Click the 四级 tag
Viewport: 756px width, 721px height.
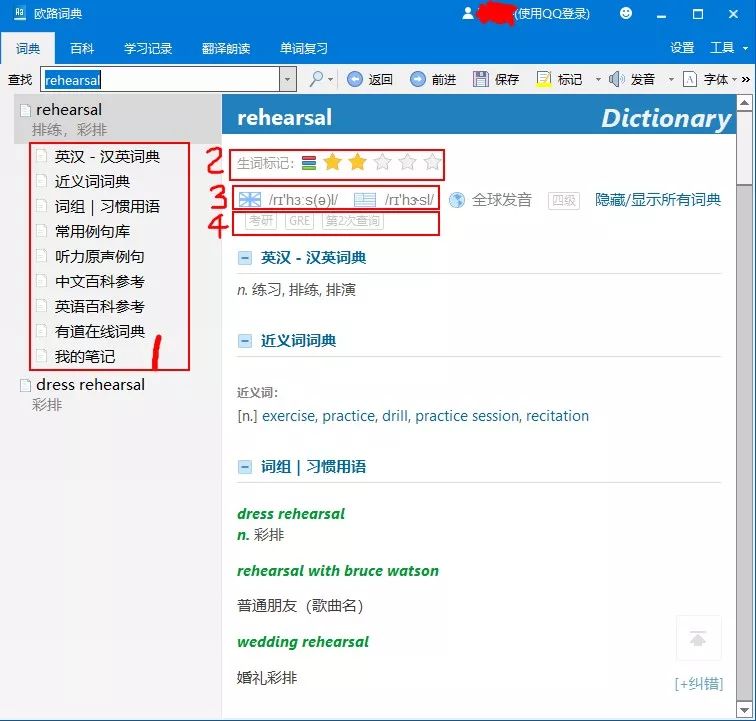pyautogui.click(x=564, y=200)
